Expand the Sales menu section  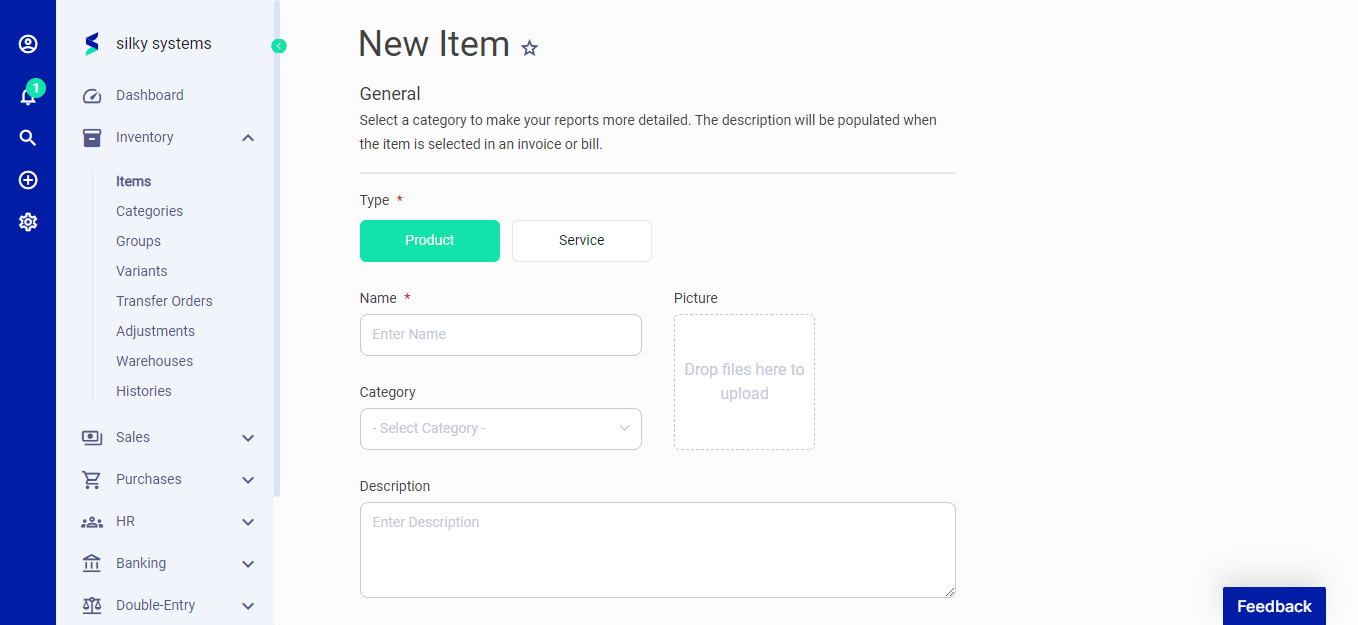248,438
